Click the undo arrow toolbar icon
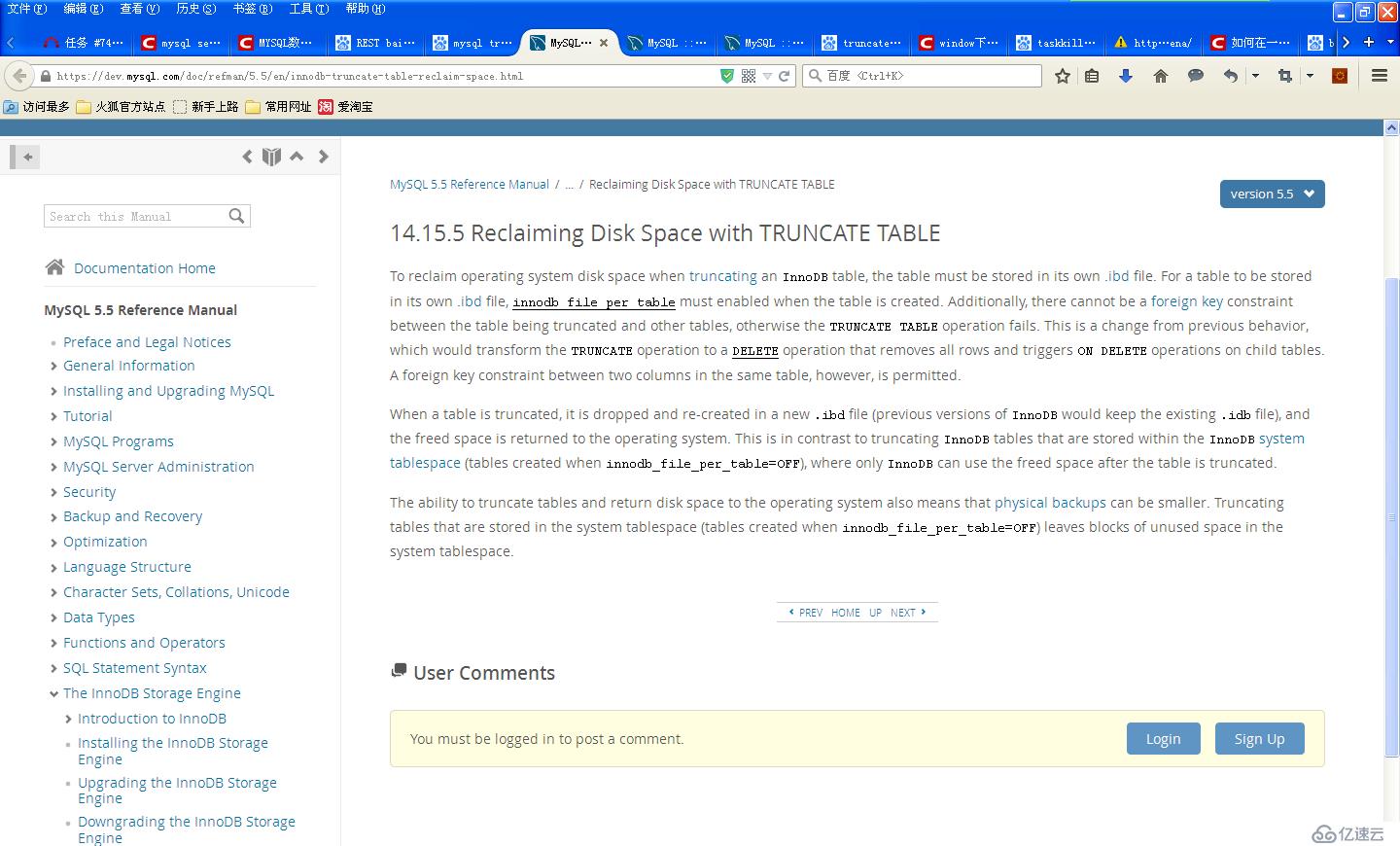 point(1231,76)
